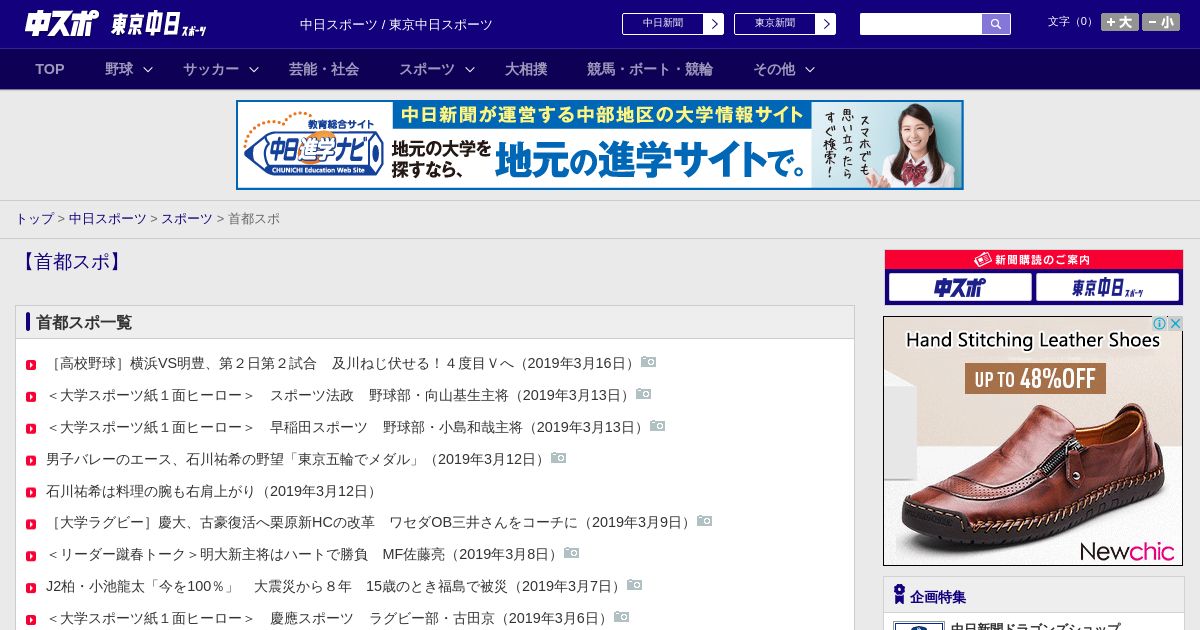Viewport: 1200px width, 630px height.
Task: Click the 企画特集 ribbon icon
Action: click(899, 595)
